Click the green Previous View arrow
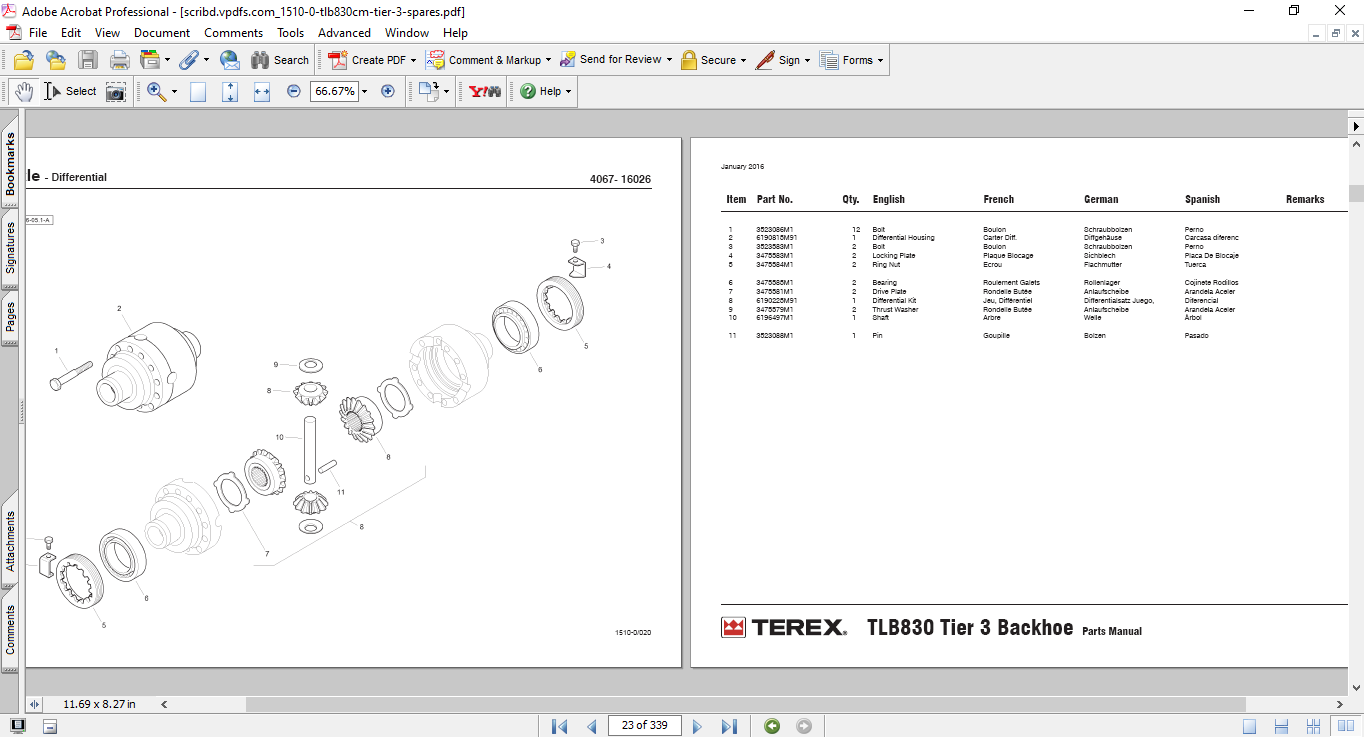This screenshot has height=737, width=1364. (772, 726)
